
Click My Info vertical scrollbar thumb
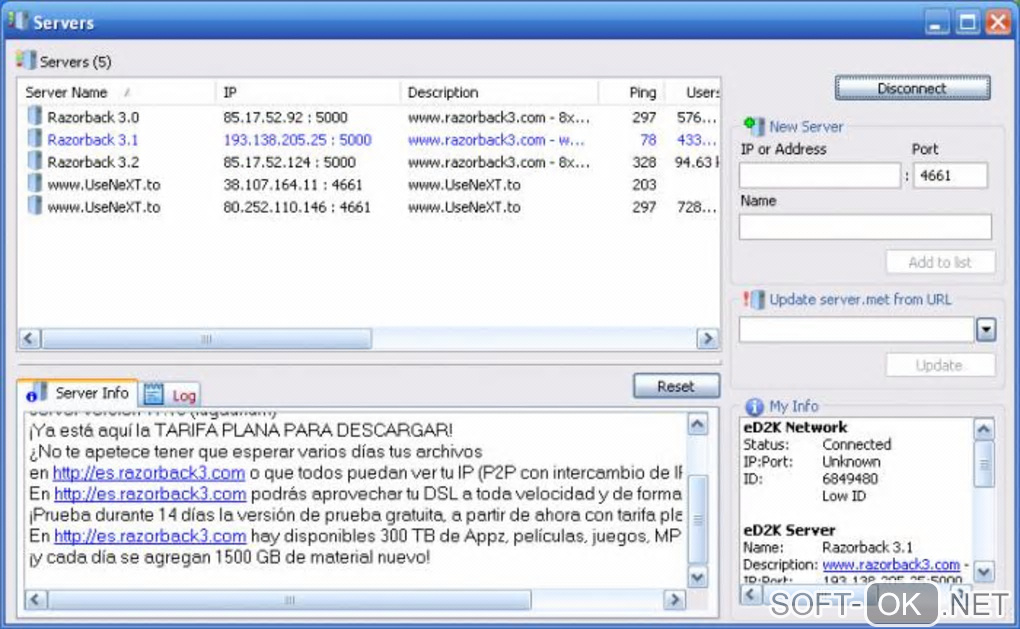[984, 464]
